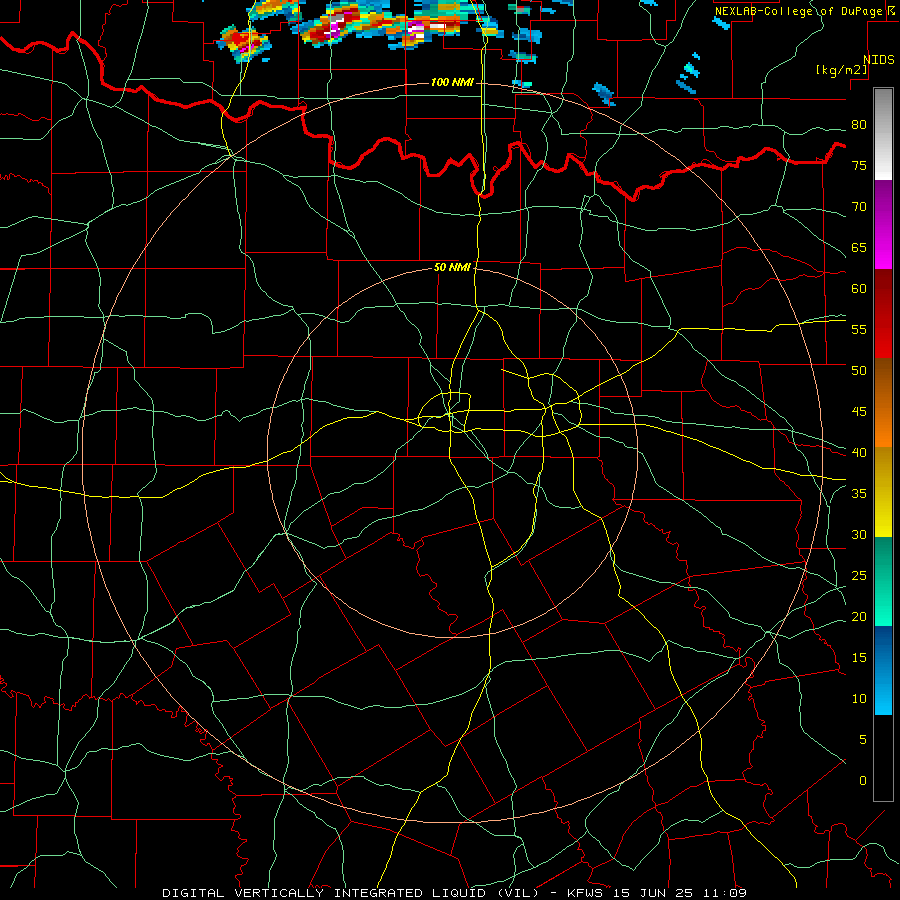Image resolution: width=900 pixels, height=900 pixels.
Task: Choose the green segment of the color scale
Action: (x=883, y=581)
